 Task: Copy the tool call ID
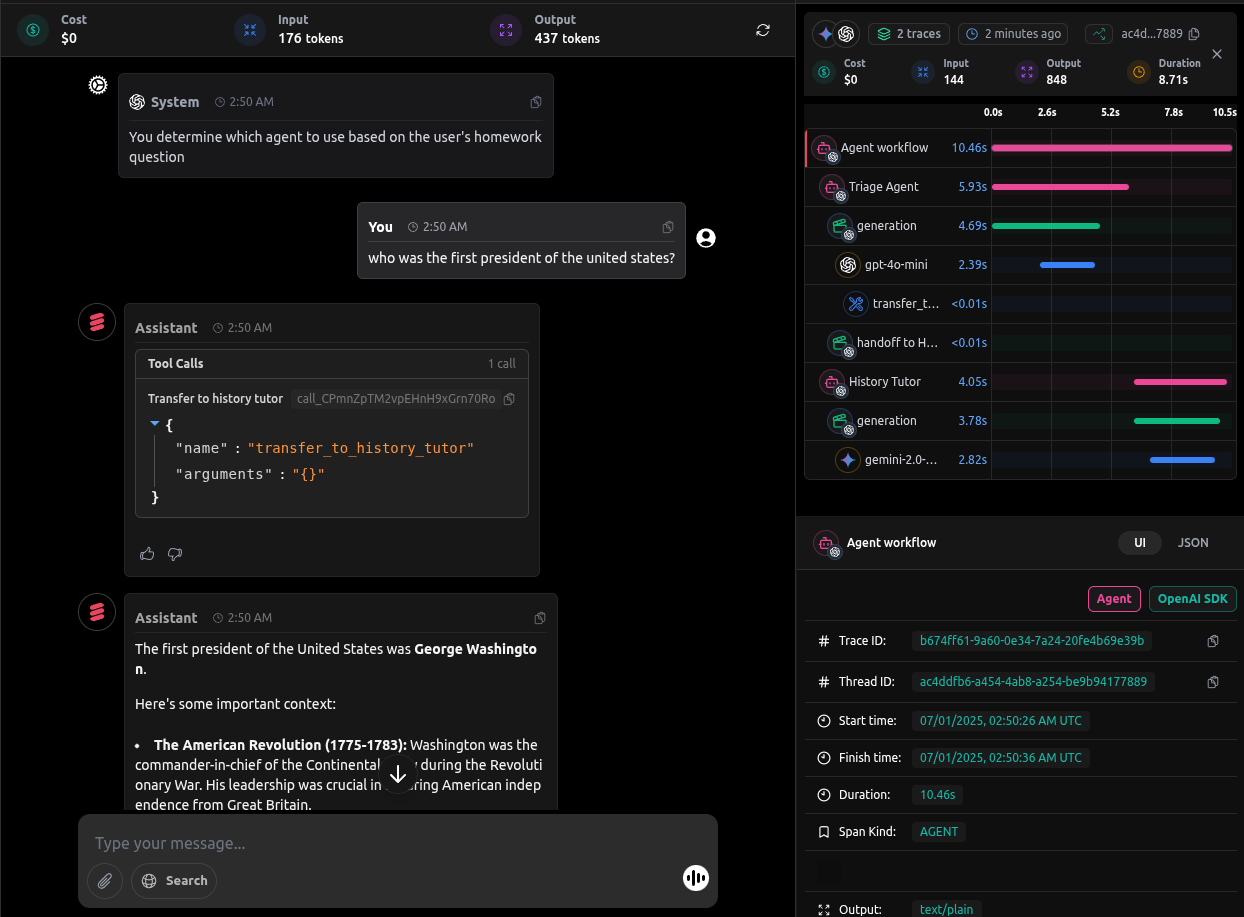[x=509, y=399]
